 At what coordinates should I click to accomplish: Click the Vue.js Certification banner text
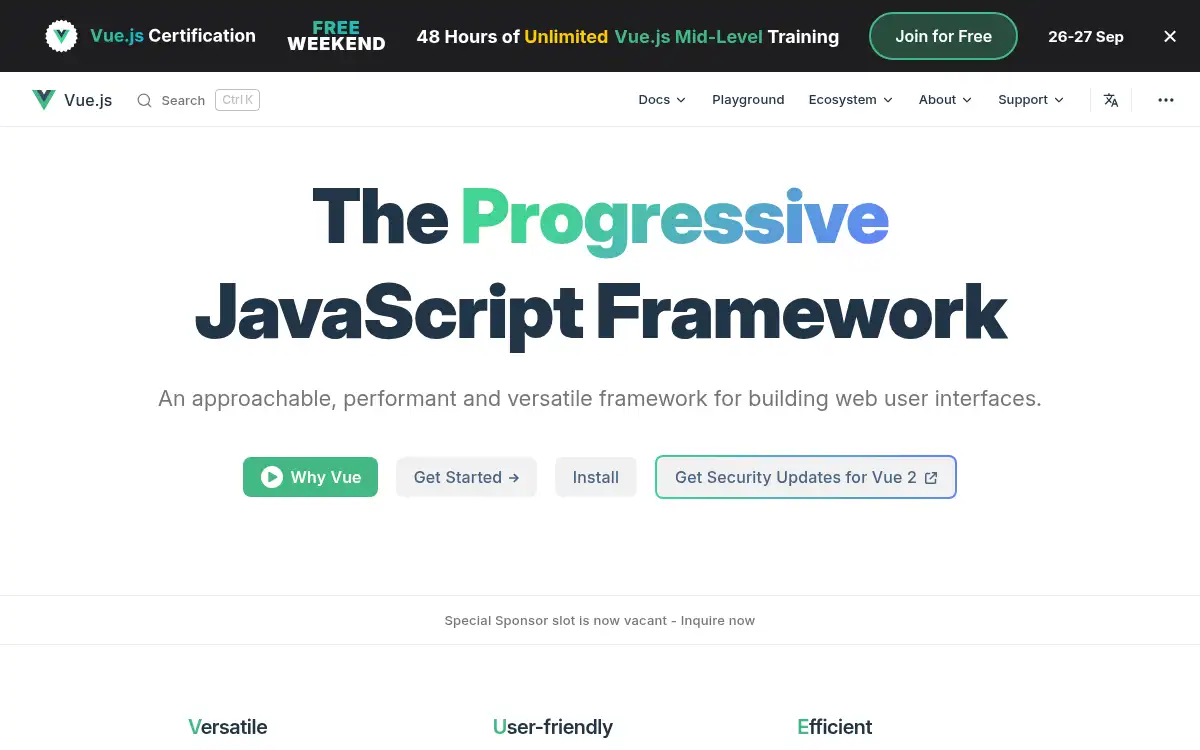coord(173,36)
